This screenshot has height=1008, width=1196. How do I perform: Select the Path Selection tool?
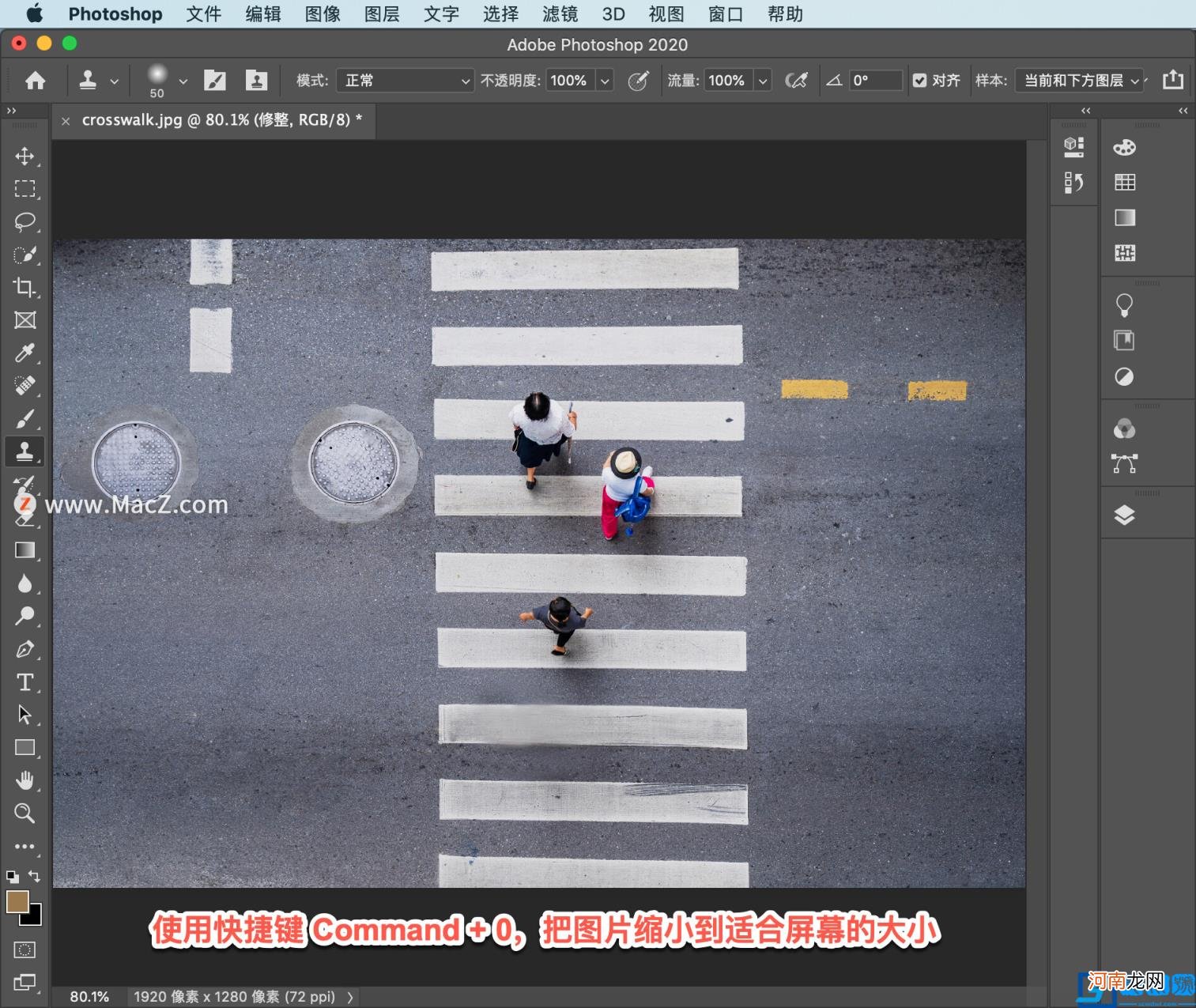coord(25,715)
